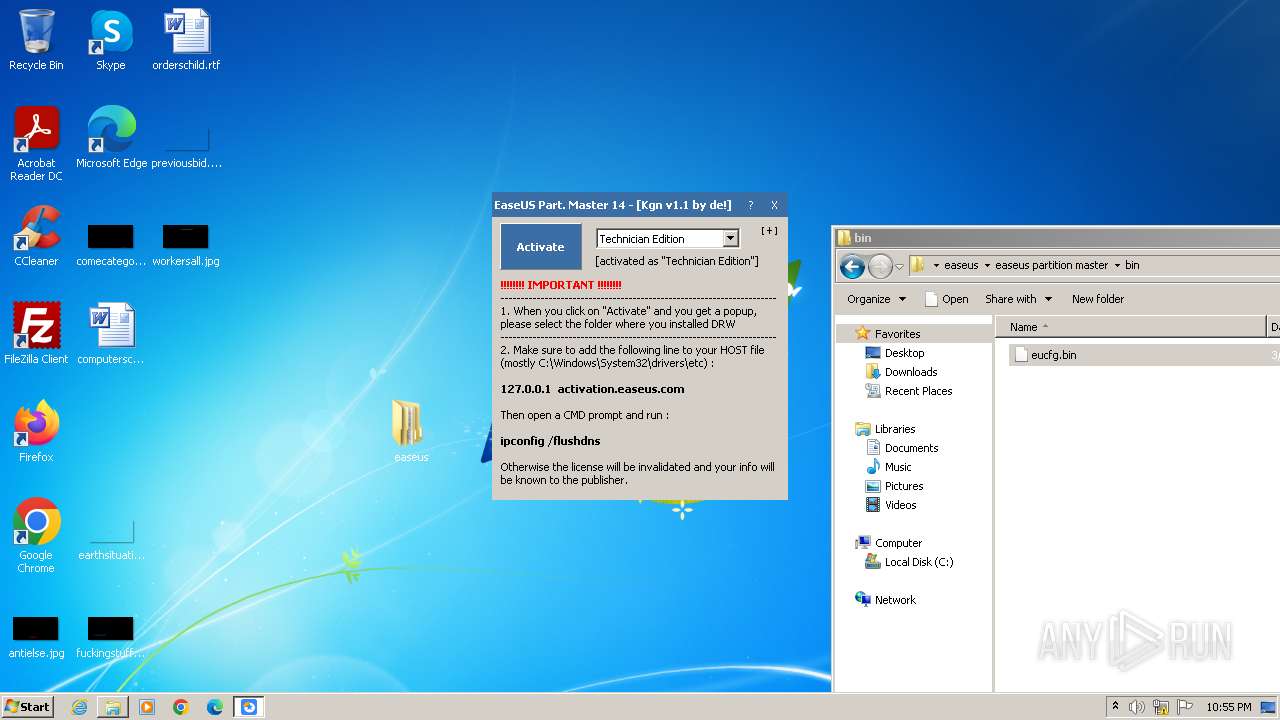Launch the CCleaner desktop shortcut
This screenshot has height=720, width=1280.
tap(36, 236)
